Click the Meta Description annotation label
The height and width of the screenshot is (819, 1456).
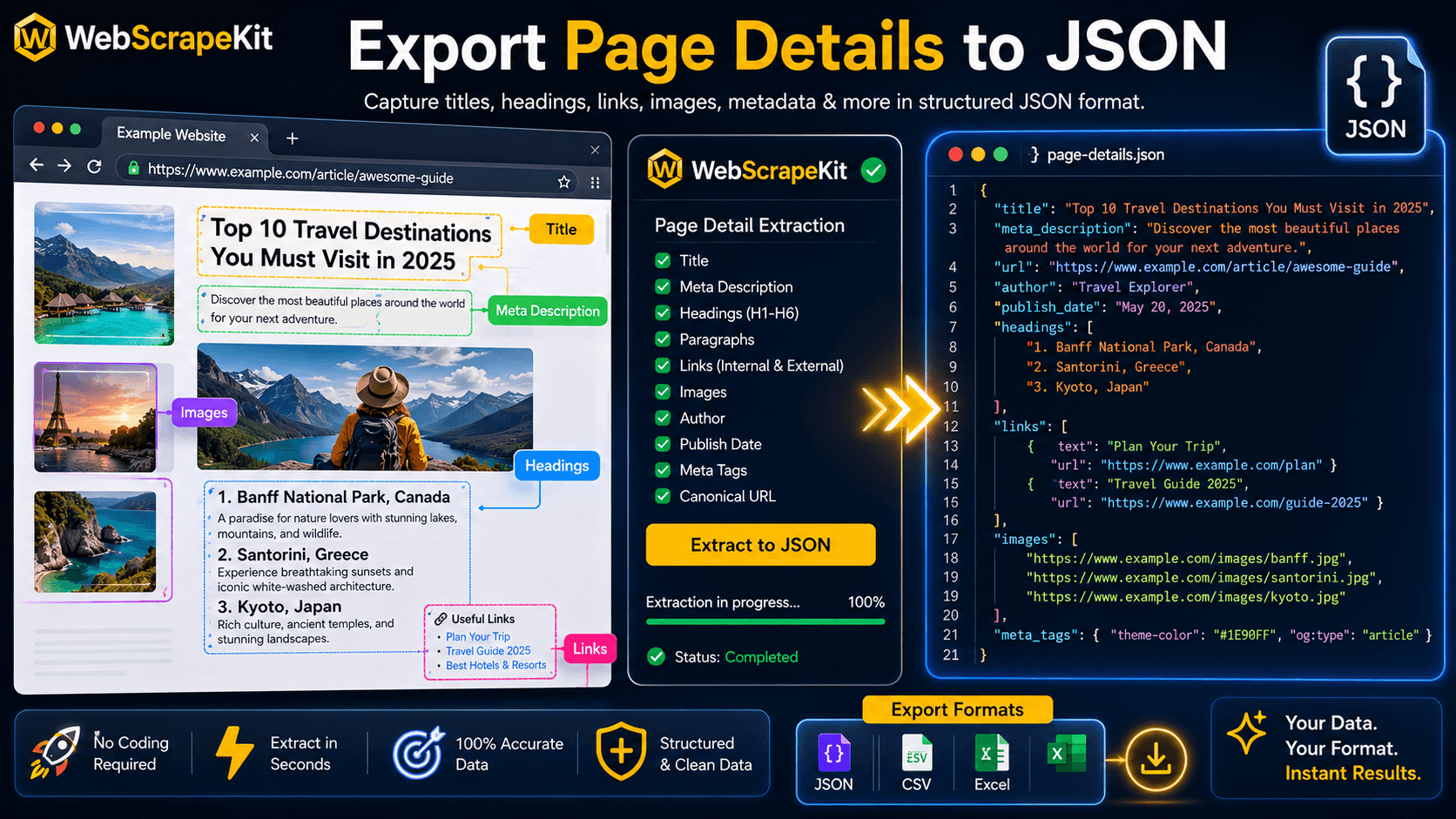point(548,311)
